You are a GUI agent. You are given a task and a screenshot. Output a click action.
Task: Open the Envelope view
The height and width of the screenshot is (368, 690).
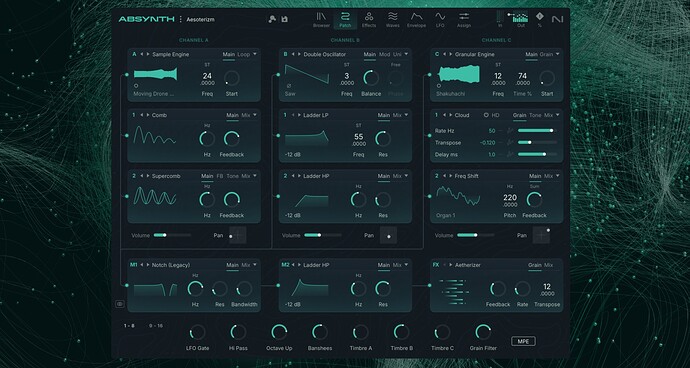[416, 20]
